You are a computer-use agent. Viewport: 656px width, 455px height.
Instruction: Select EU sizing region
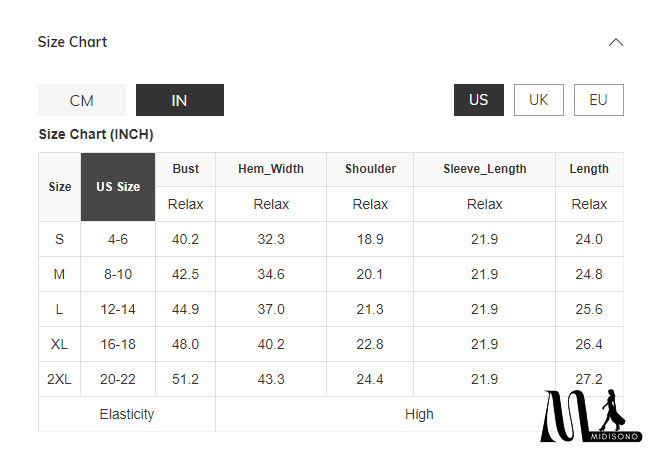pyautogui.click(x=599, y=100)
